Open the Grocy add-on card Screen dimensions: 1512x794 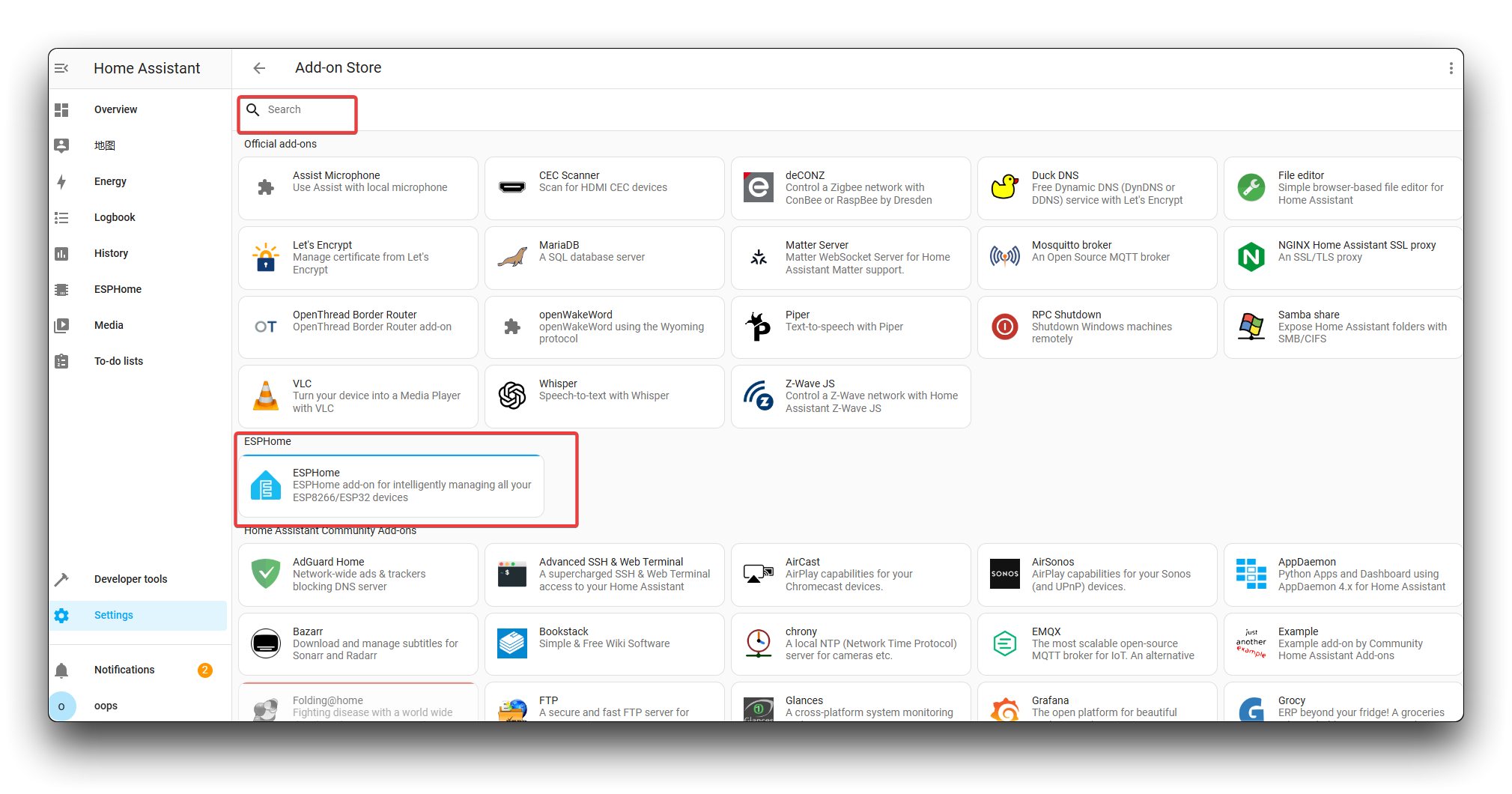click(1344, 703)
